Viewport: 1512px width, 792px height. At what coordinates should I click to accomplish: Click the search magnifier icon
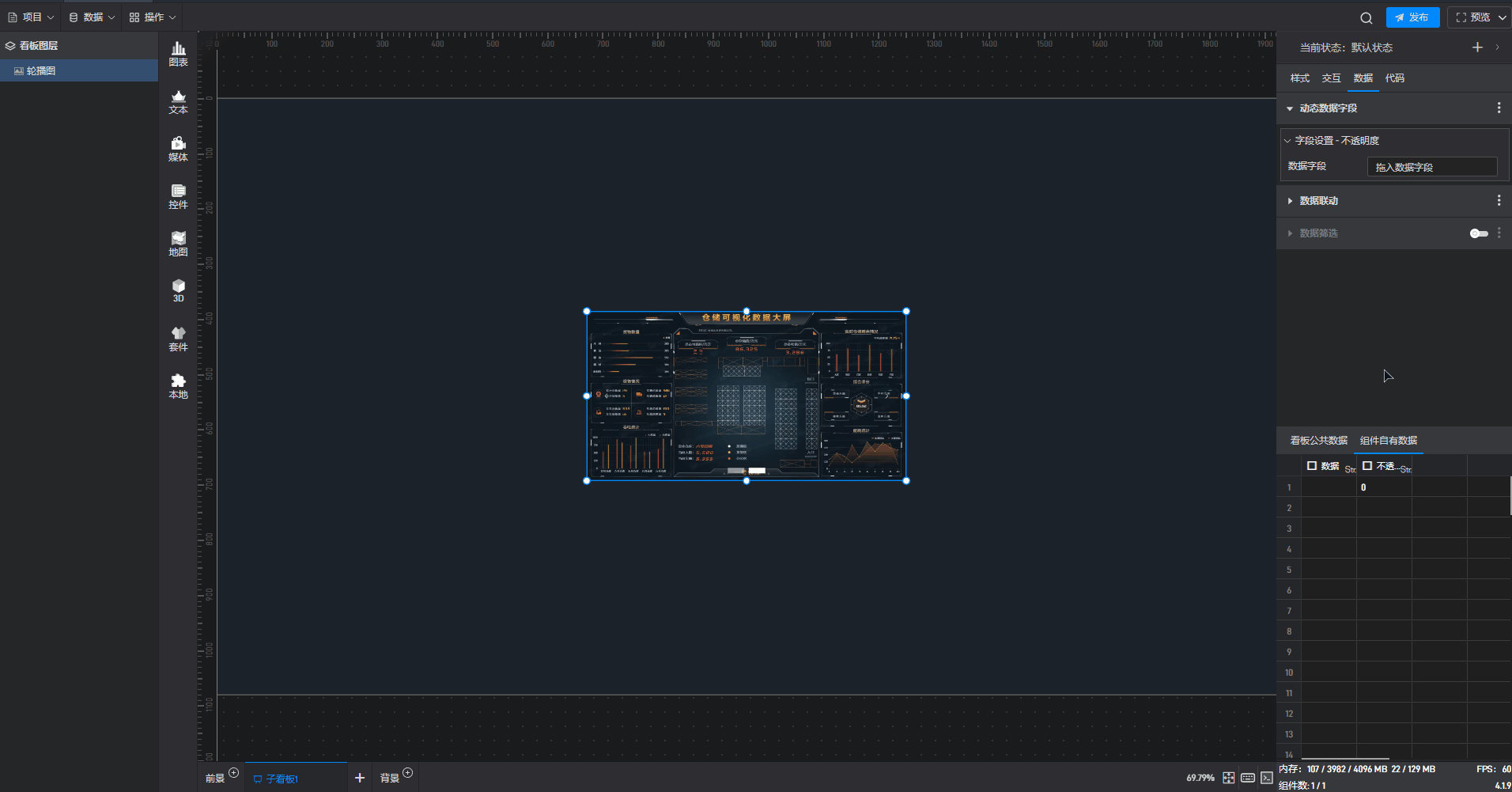1366,17
